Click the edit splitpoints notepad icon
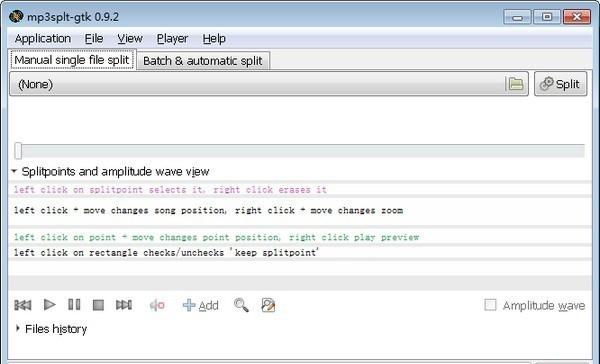This screenshot has width=600, height=364. [x=268, y=305]
